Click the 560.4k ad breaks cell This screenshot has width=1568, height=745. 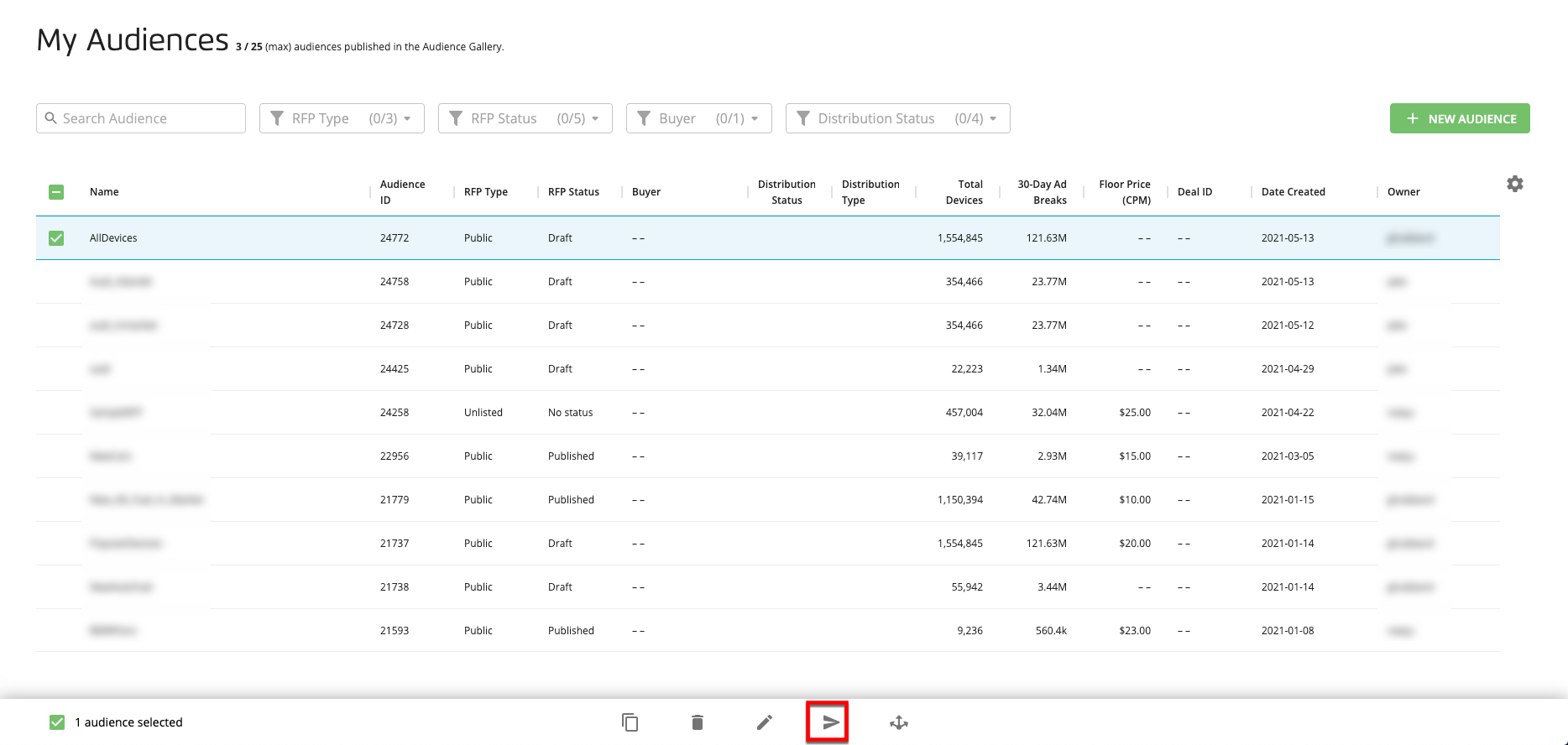1051,631
